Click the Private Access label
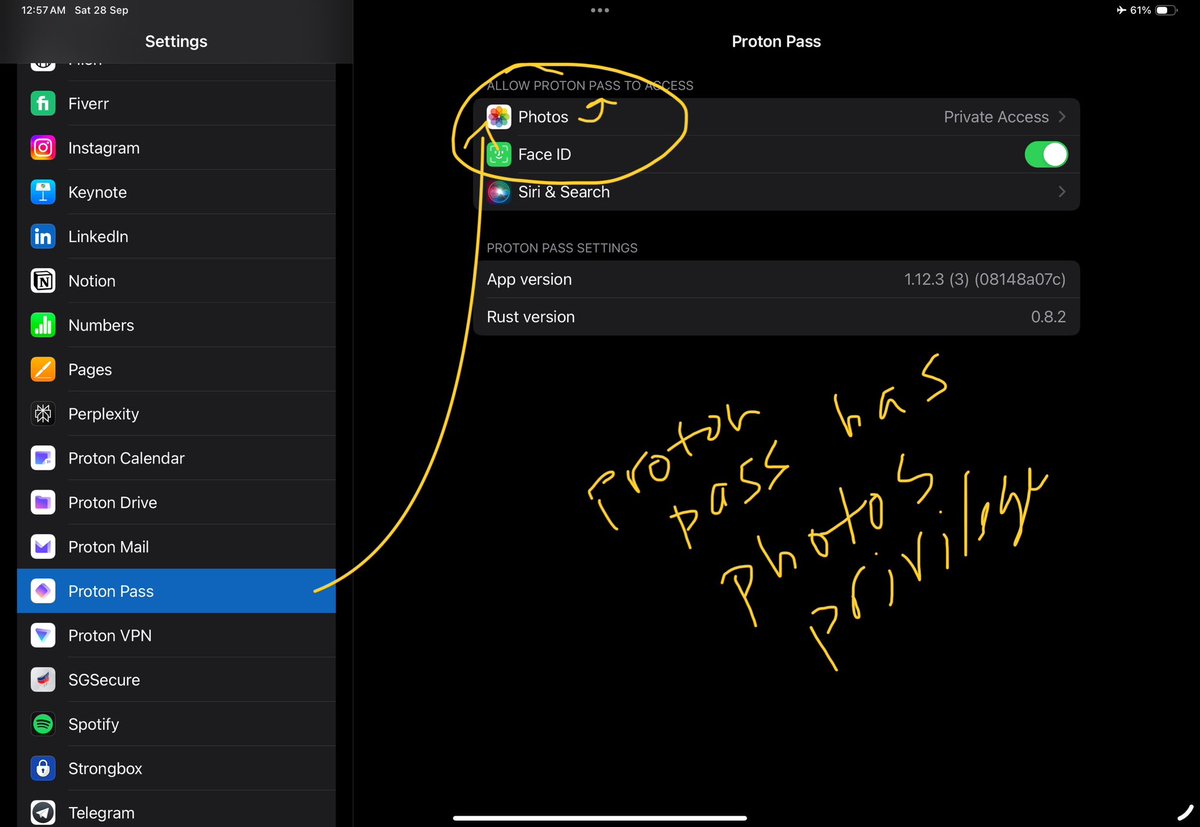This screenshot has width=1200, height=827. click(x=996, y=116)
